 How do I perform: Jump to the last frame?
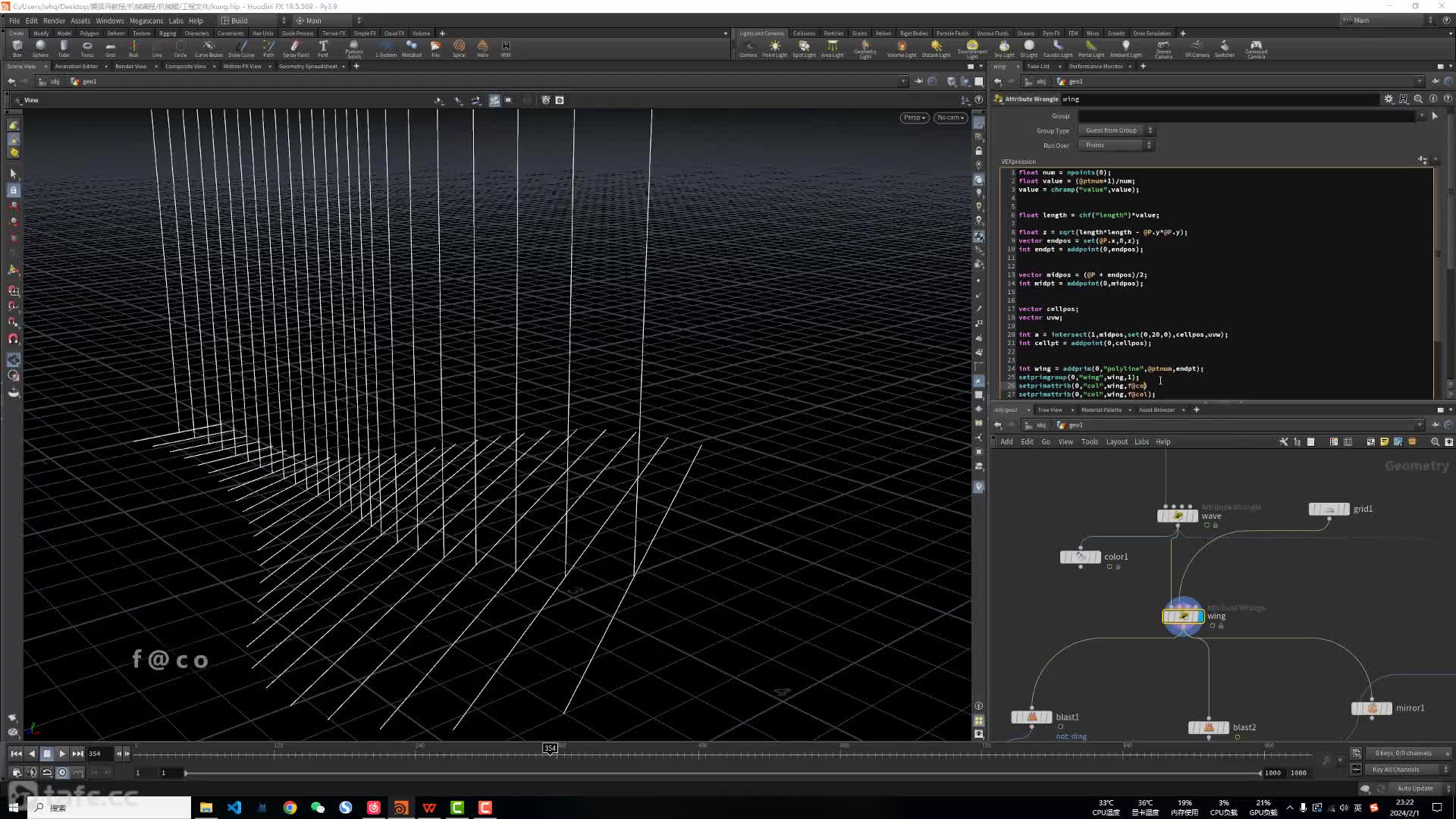[x=77, y=754]
